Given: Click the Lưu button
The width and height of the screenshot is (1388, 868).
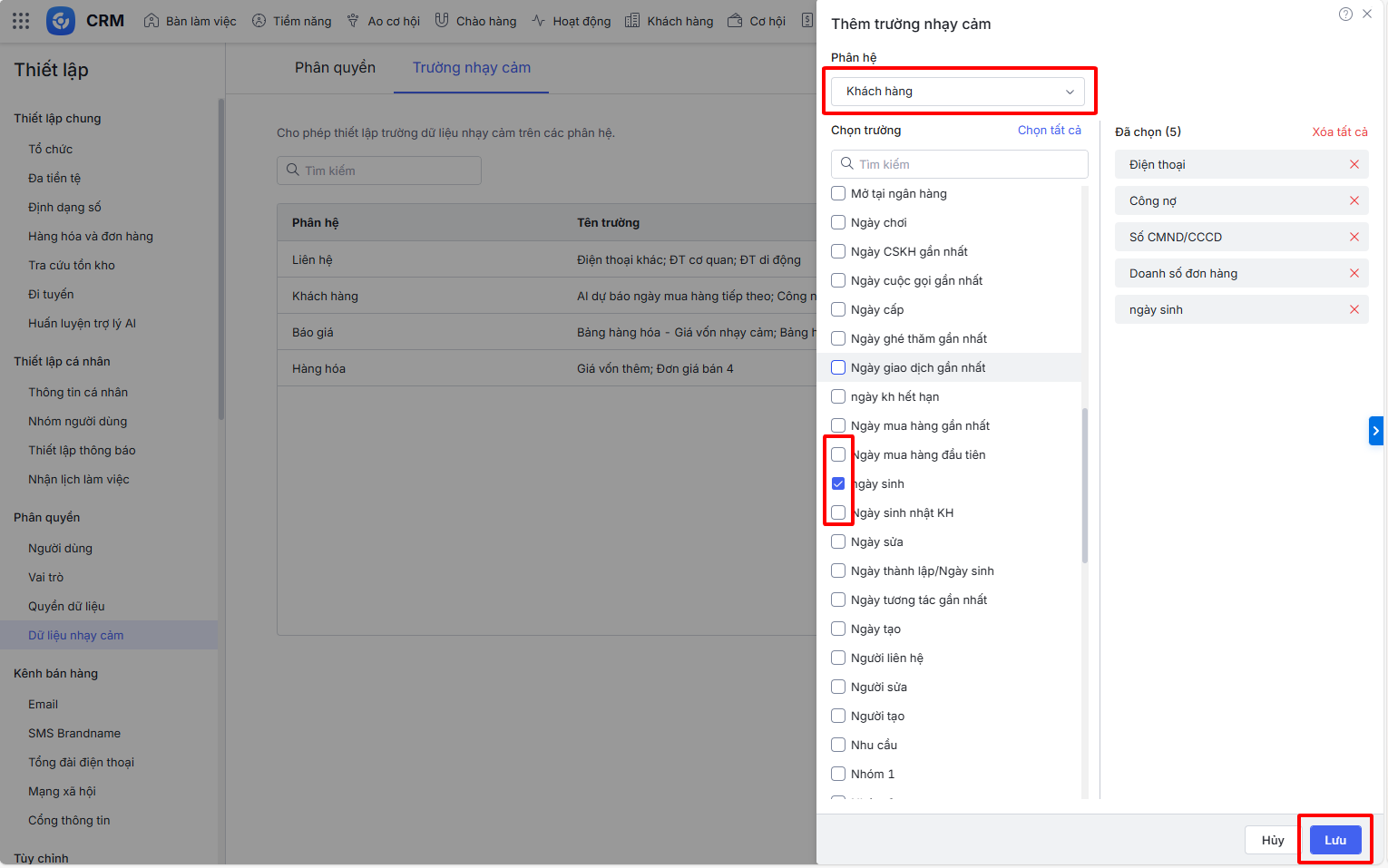Looking at the screenshot, I should click(x=1334, y=840).
